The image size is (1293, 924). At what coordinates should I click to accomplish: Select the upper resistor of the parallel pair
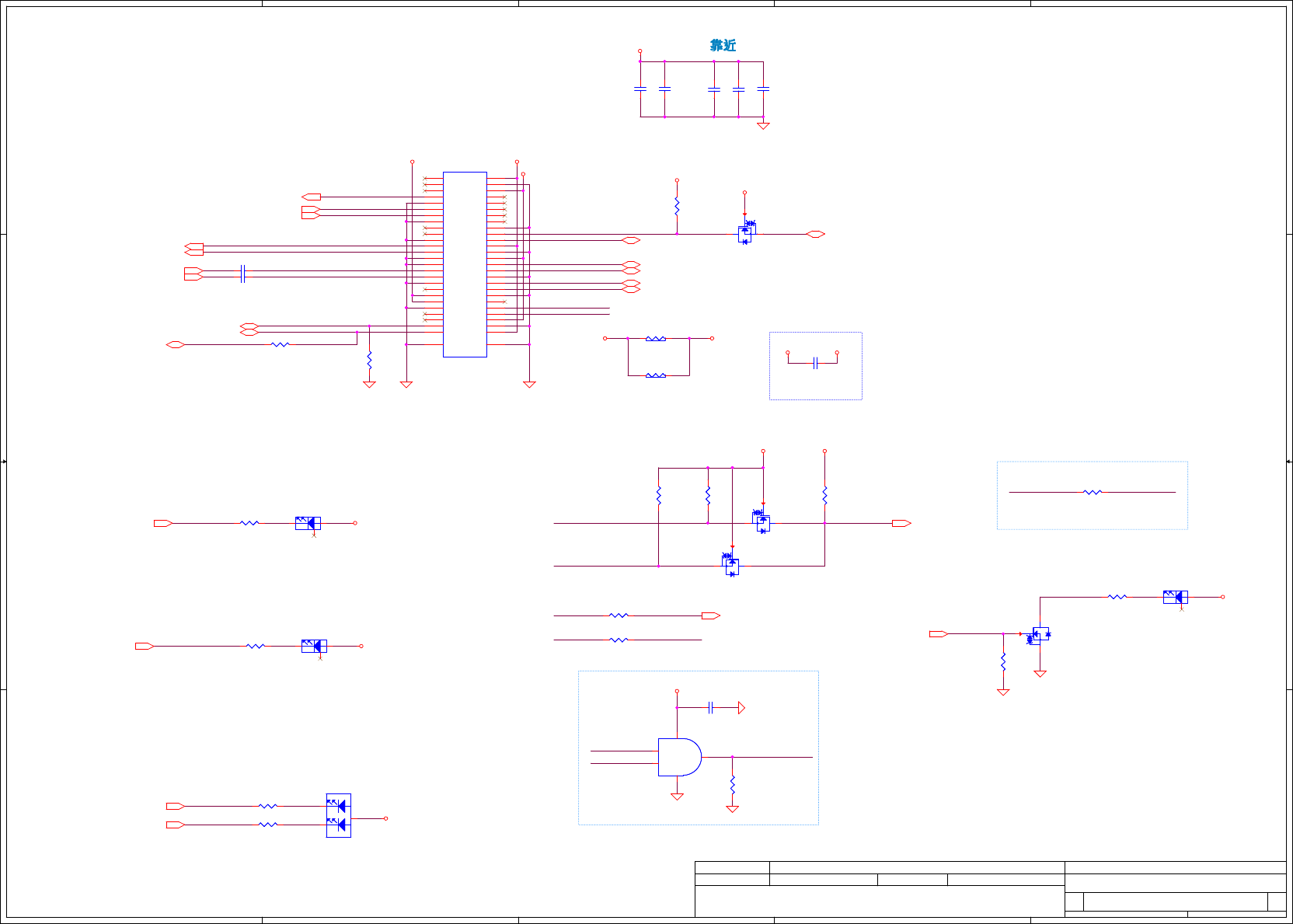656,339
